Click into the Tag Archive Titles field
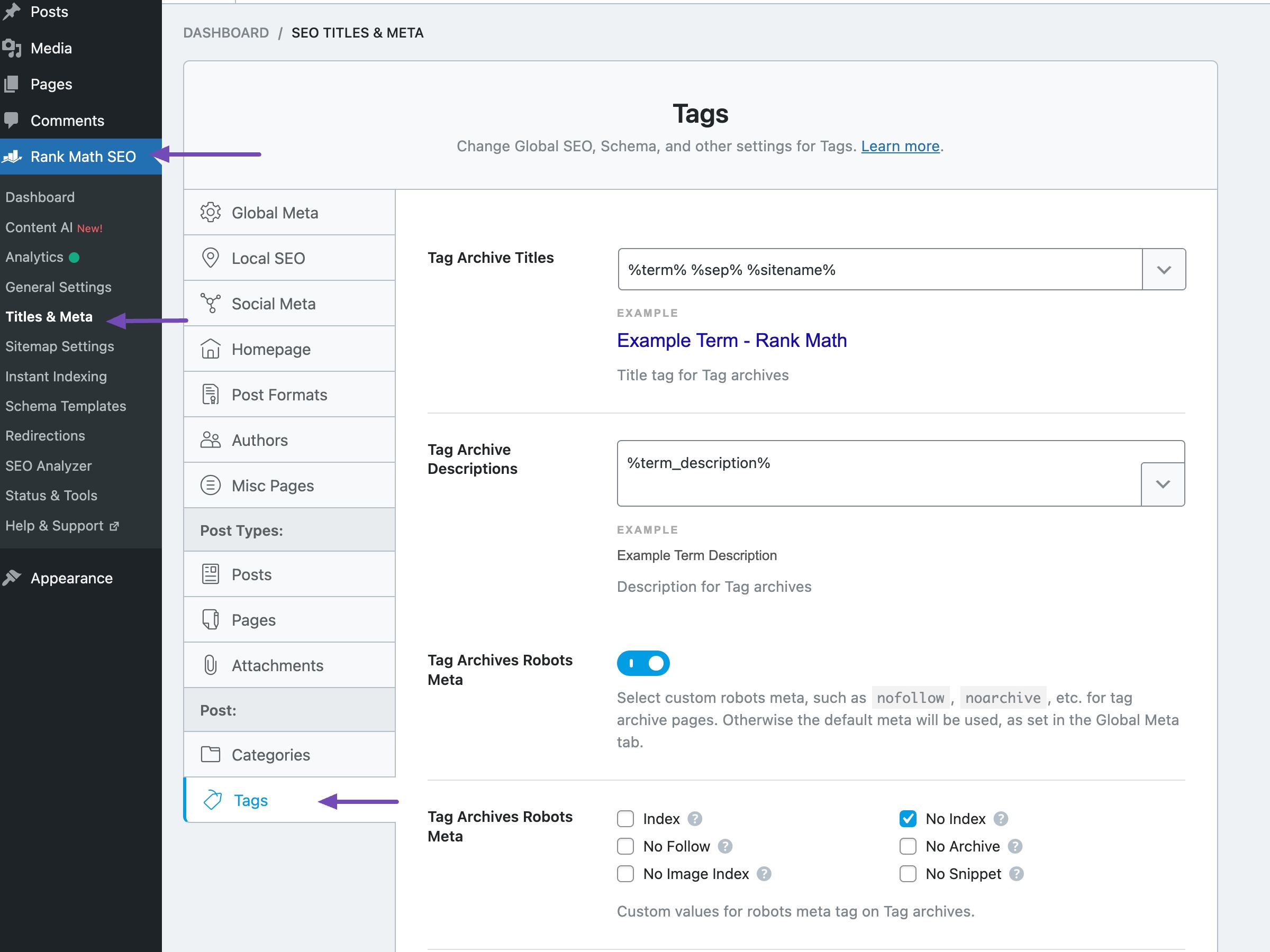1270x952 pixels. click(878, 270)
